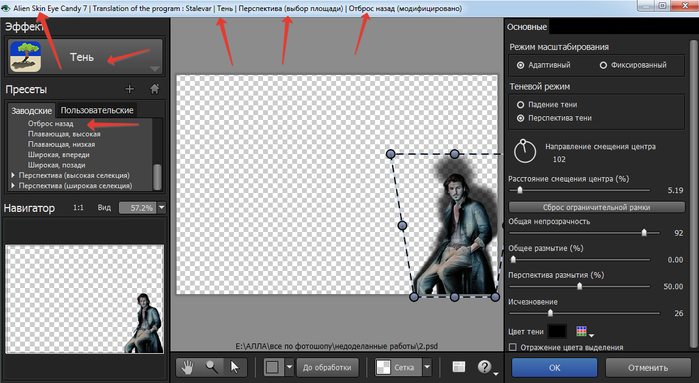Viewport: 699px width, 383px height.
Task: Click the add preset plus icon
Action: click(129, 89)
